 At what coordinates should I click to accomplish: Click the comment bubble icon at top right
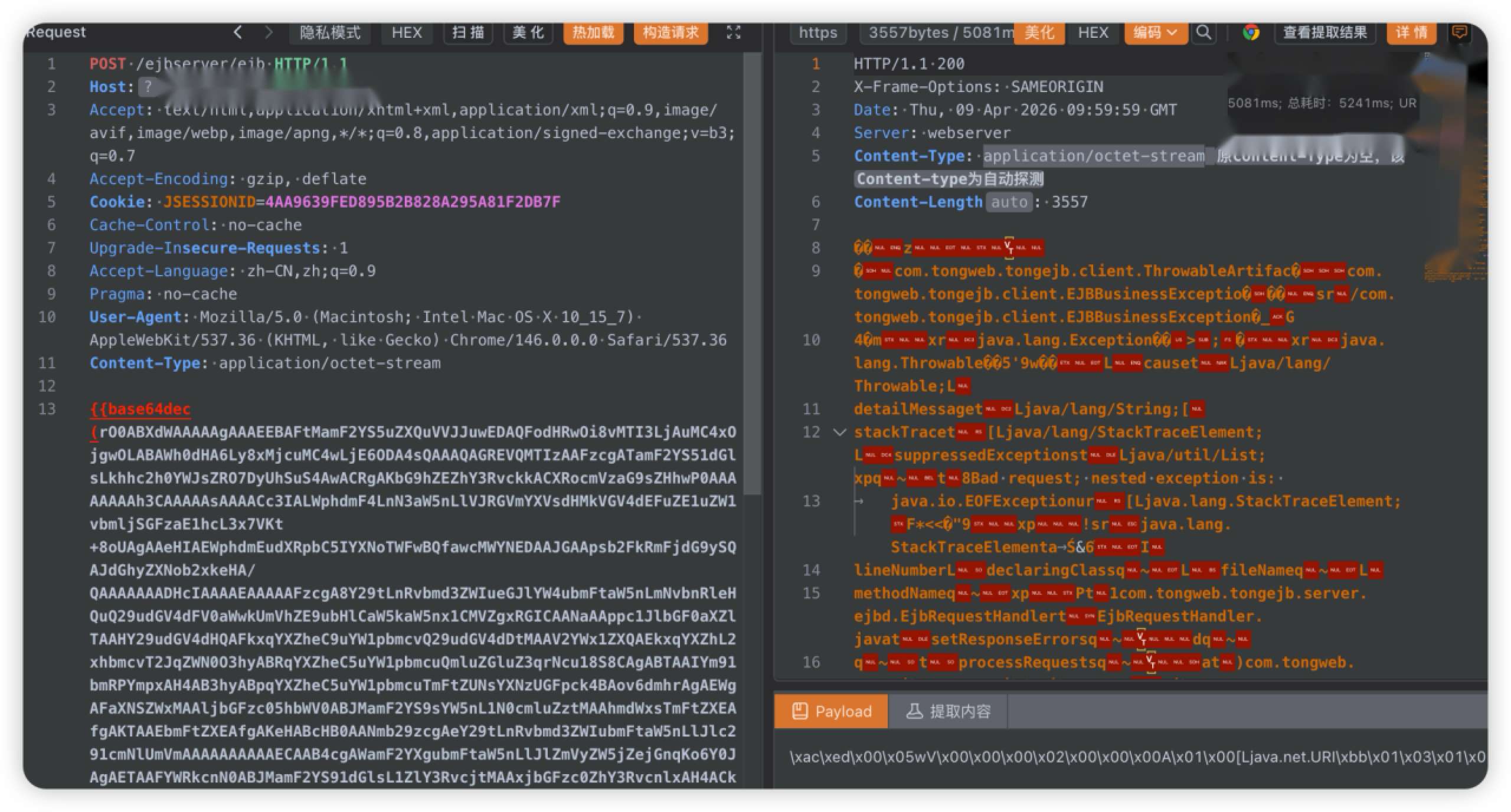(1459, 32)
